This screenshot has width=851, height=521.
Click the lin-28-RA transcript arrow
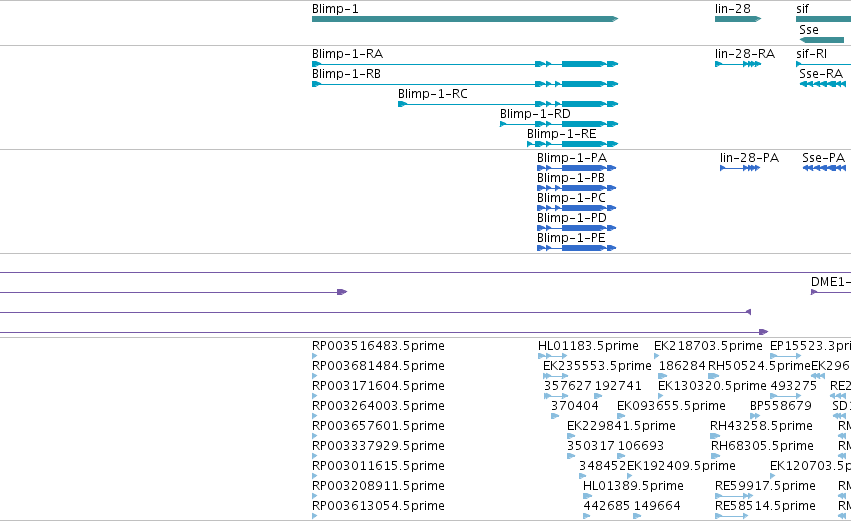(x=738, y=64)
